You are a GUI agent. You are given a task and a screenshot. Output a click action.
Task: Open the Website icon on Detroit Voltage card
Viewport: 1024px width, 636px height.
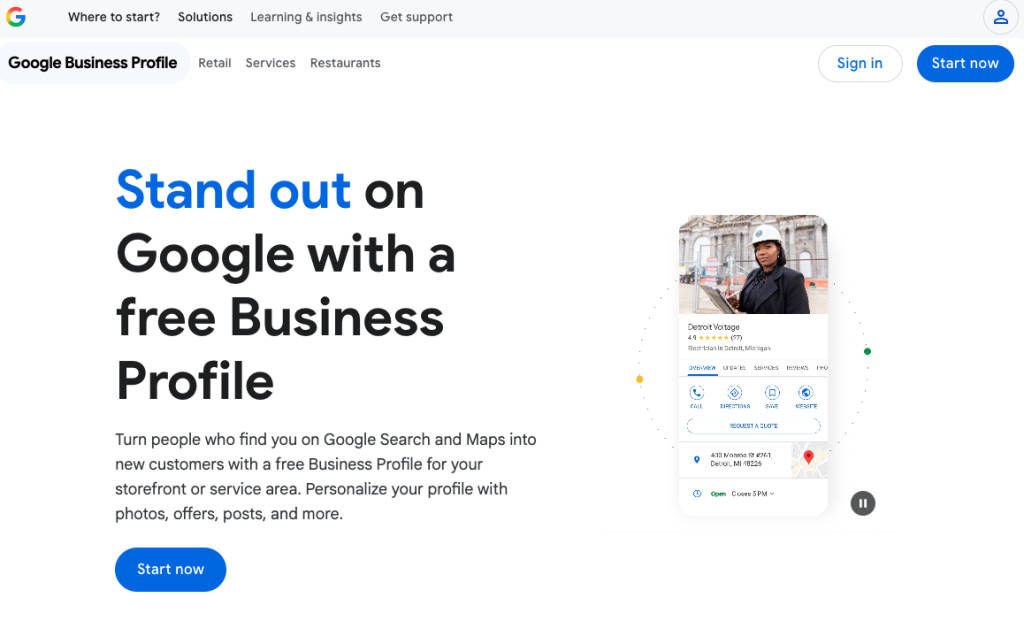[x=806, y=392]
